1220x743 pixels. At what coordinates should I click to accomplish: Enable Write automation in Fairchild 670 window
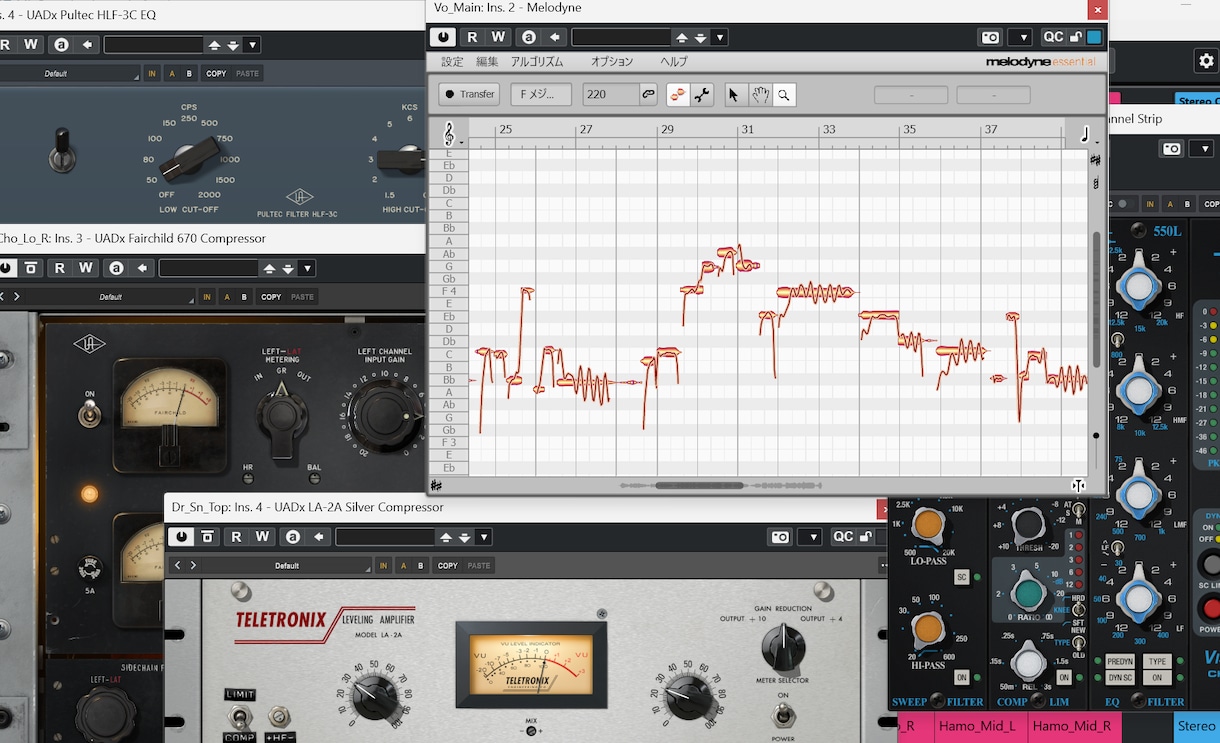coord(85,268)
